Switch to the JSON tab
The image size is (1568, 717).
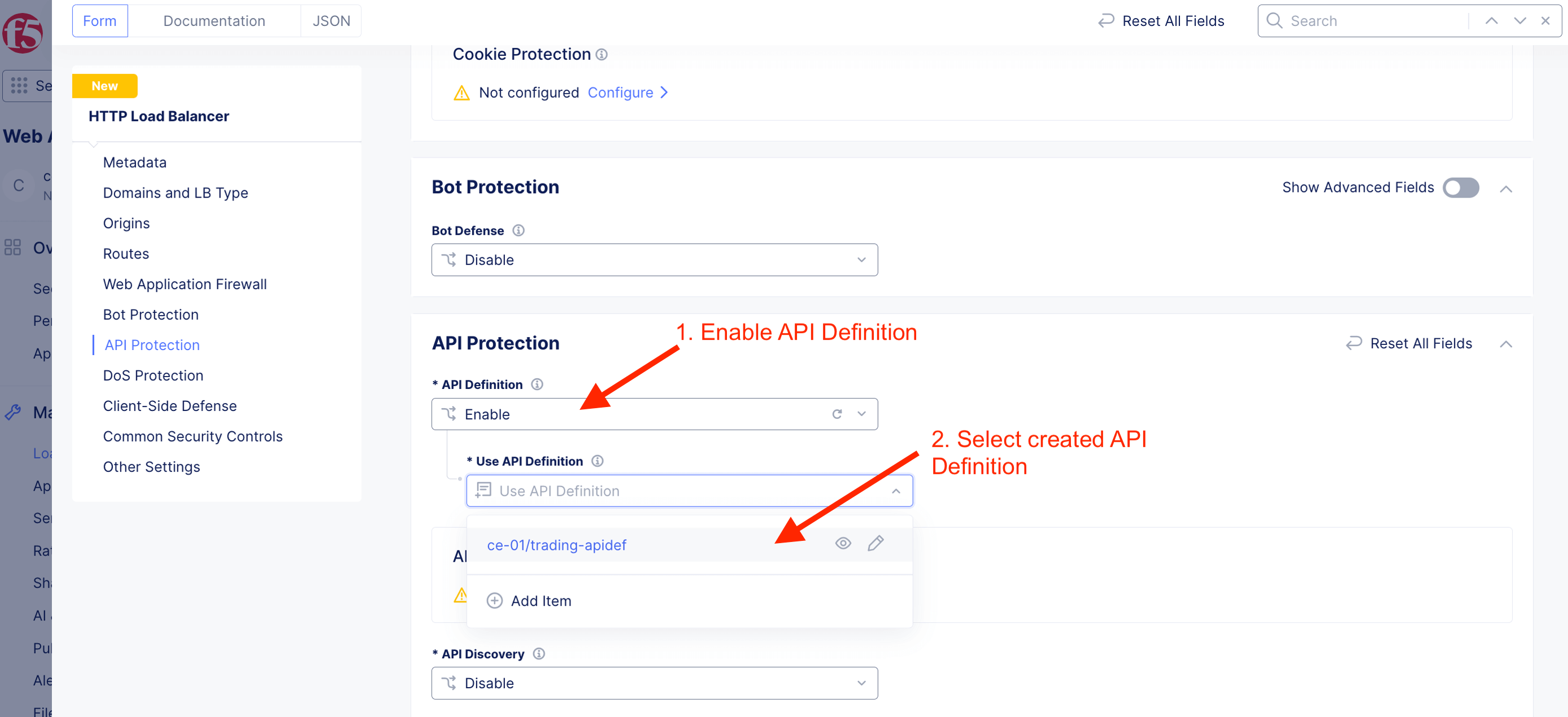point(331,21)
